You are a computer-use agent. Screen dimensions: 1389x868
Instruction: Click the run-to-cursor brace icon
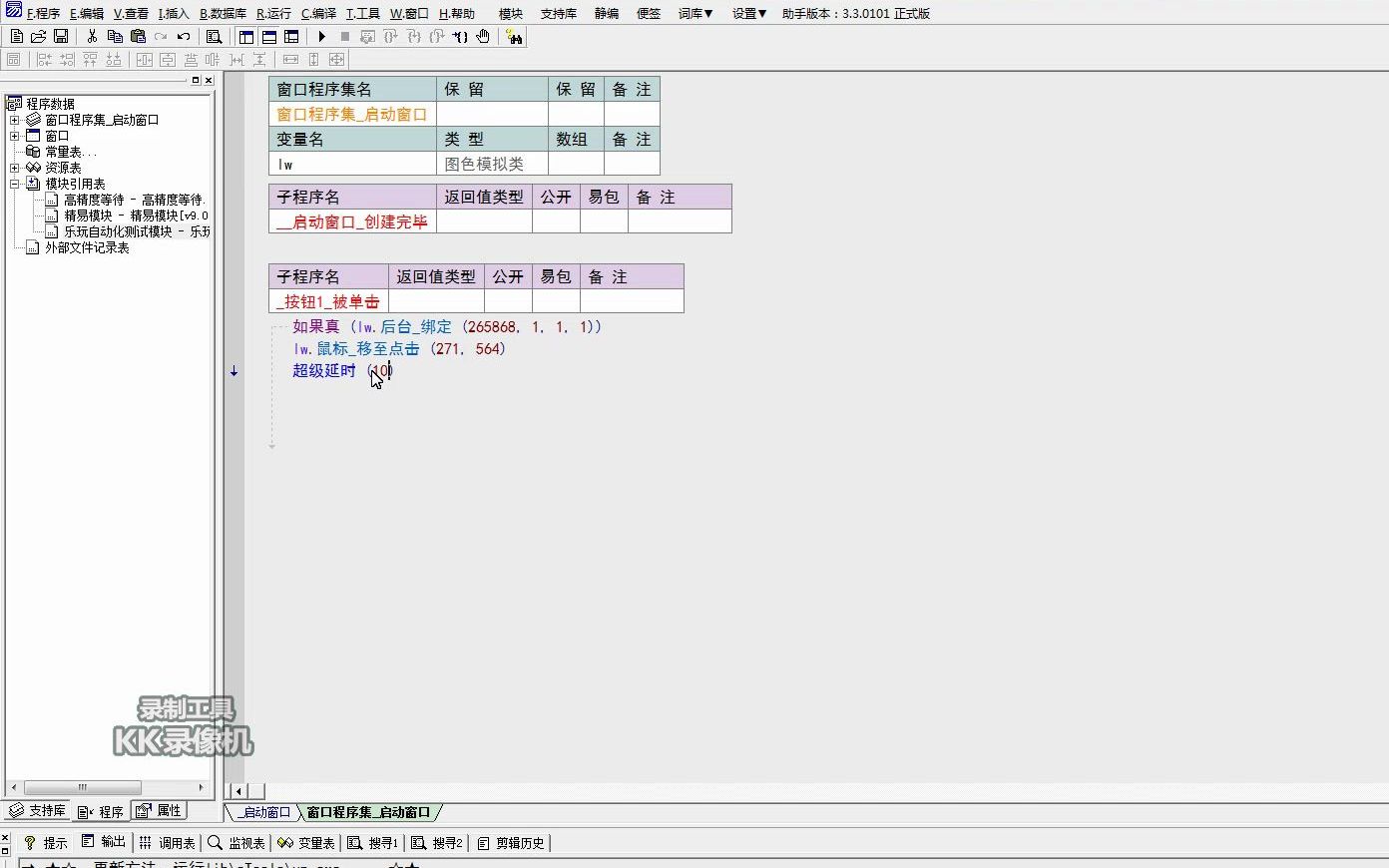459,37
